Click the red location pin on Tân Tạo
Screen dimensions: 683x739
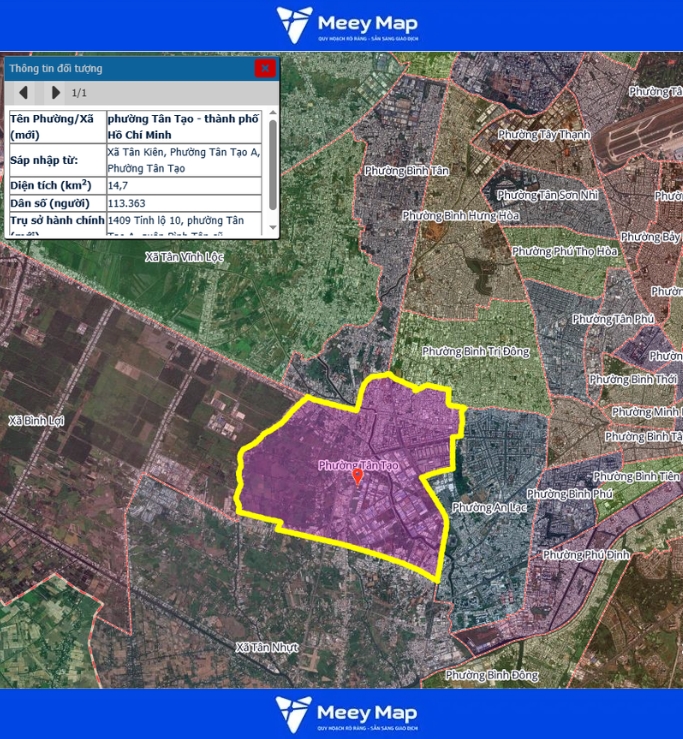[357, 477]
